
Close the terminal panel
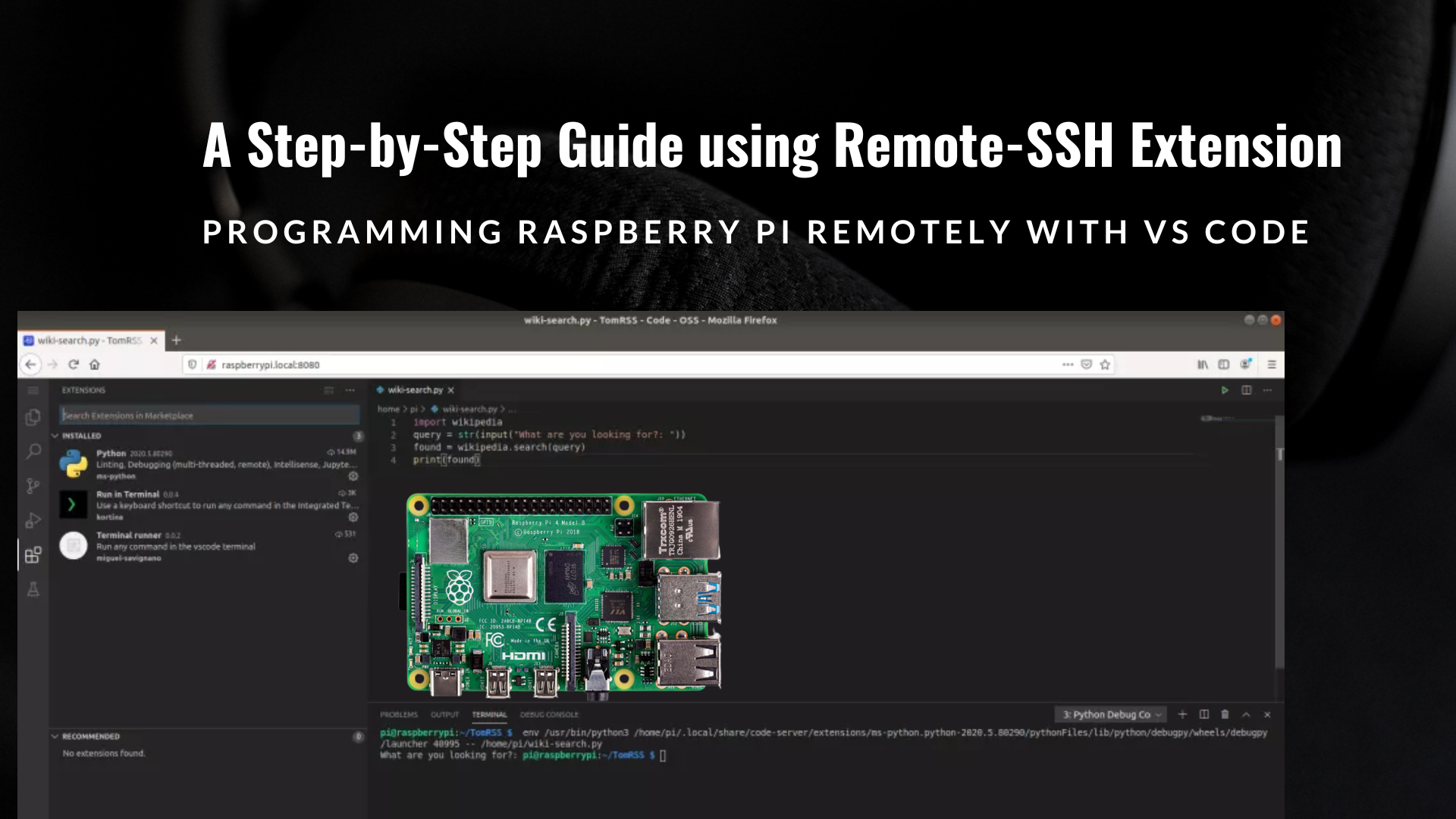pyautogui.click(x=1267, y=714)
